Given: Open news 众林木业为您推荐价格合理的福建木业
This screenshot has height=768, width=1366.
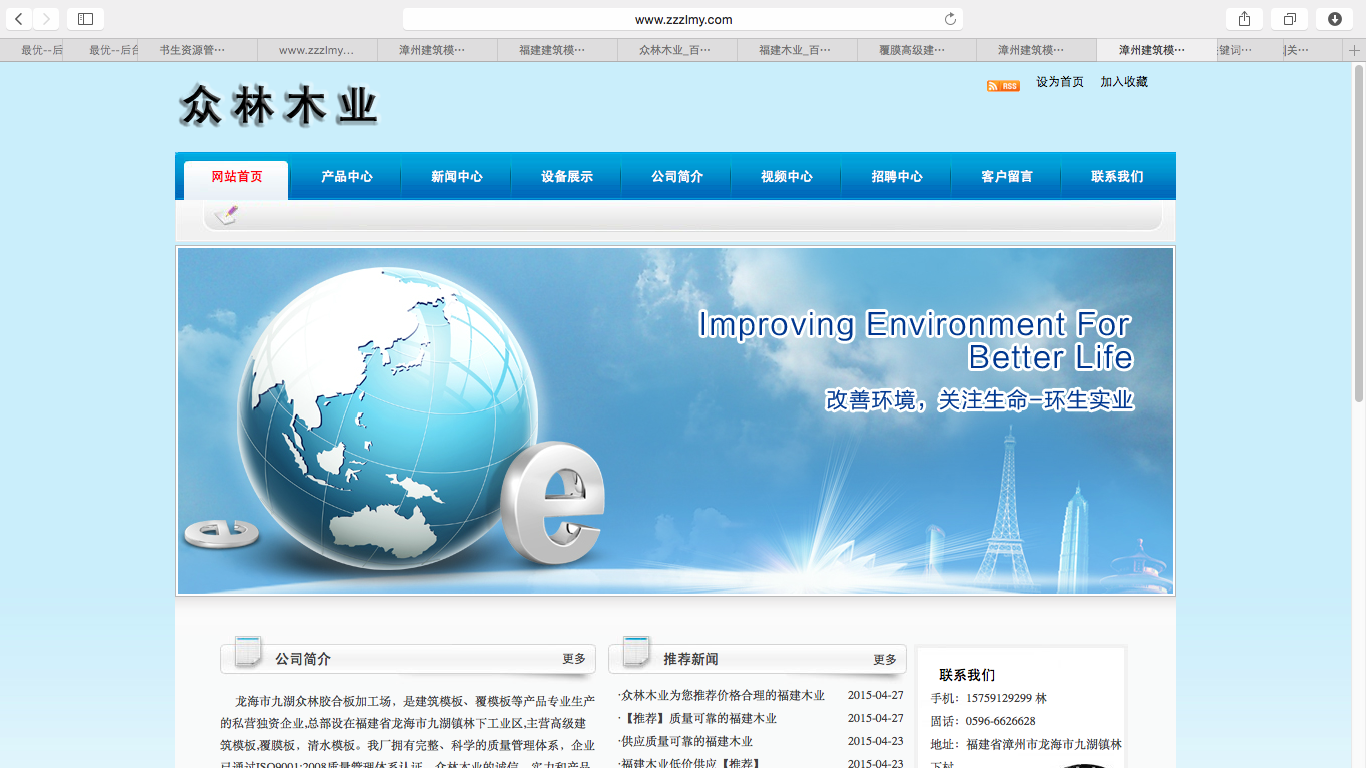Looking at the screenshot, I should 722,695.
